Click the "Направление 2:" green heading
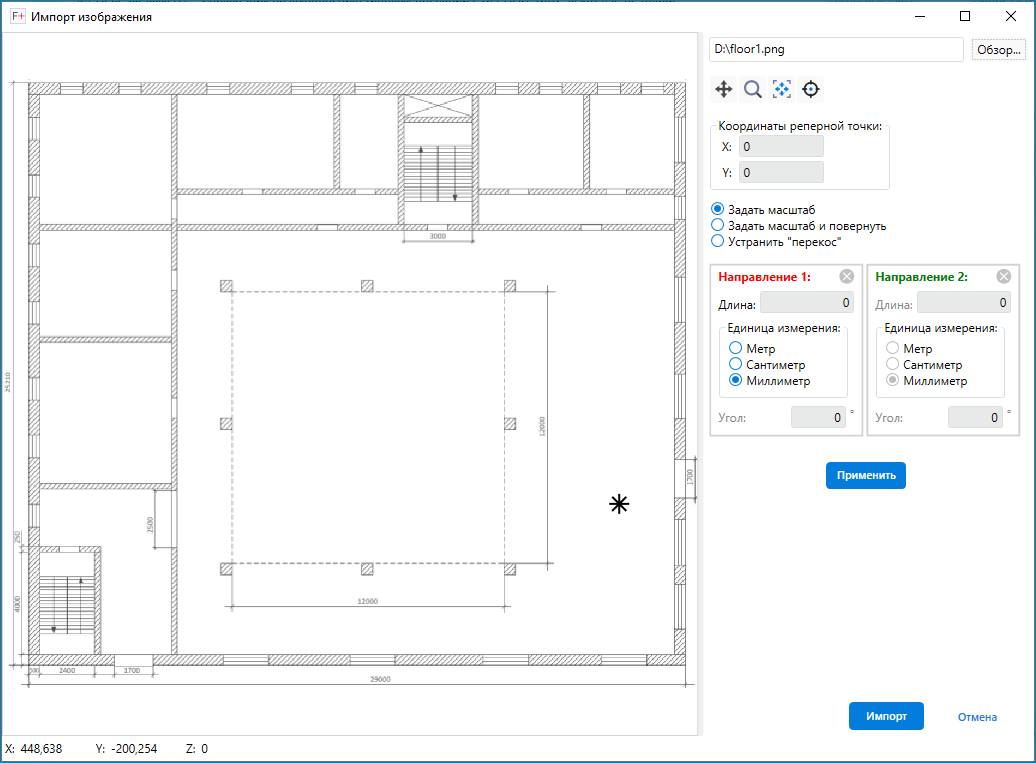Image resolution: width=1036 pixels, height=763 pixels. (922, 277)
